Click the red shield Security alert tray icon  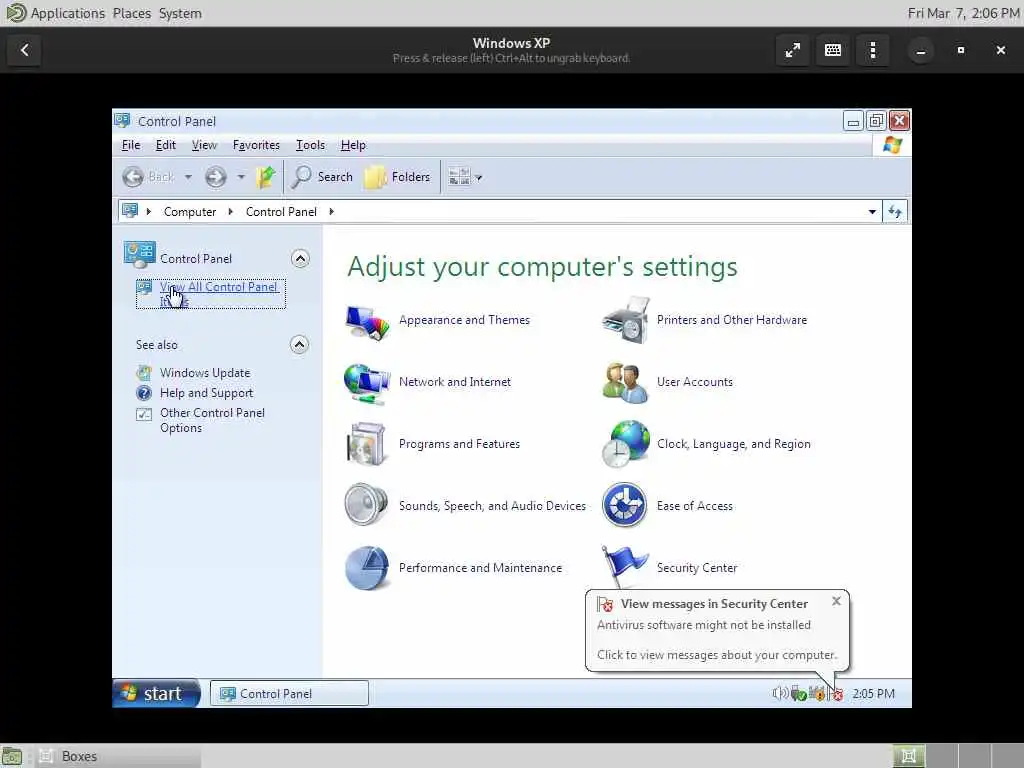[836, 694]
